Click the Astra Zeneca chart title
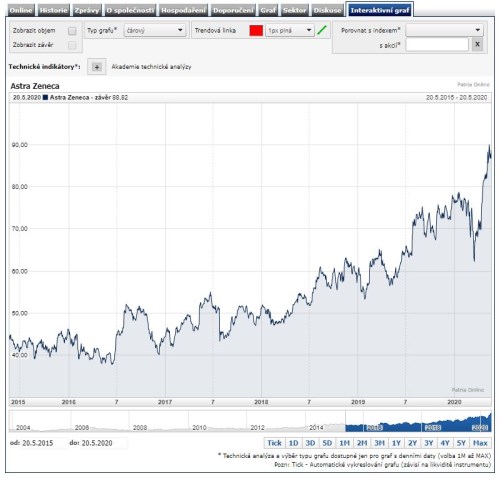 point(35,86)
